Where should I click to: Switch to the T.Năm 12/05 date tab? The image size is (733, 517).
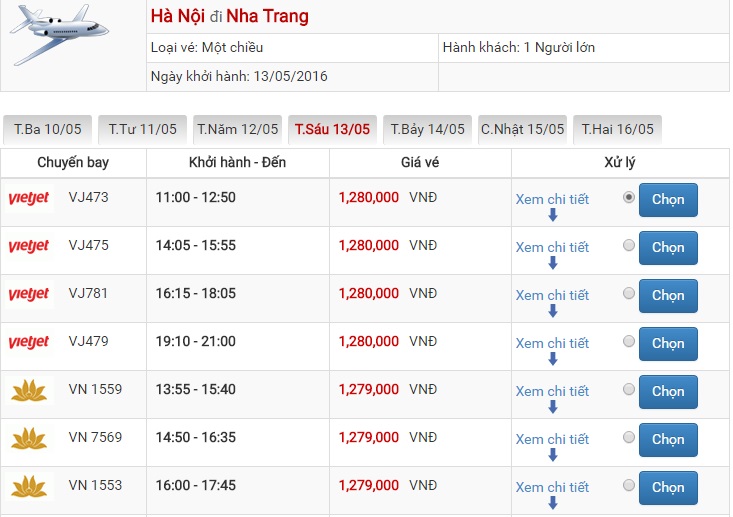coord(237,129)
